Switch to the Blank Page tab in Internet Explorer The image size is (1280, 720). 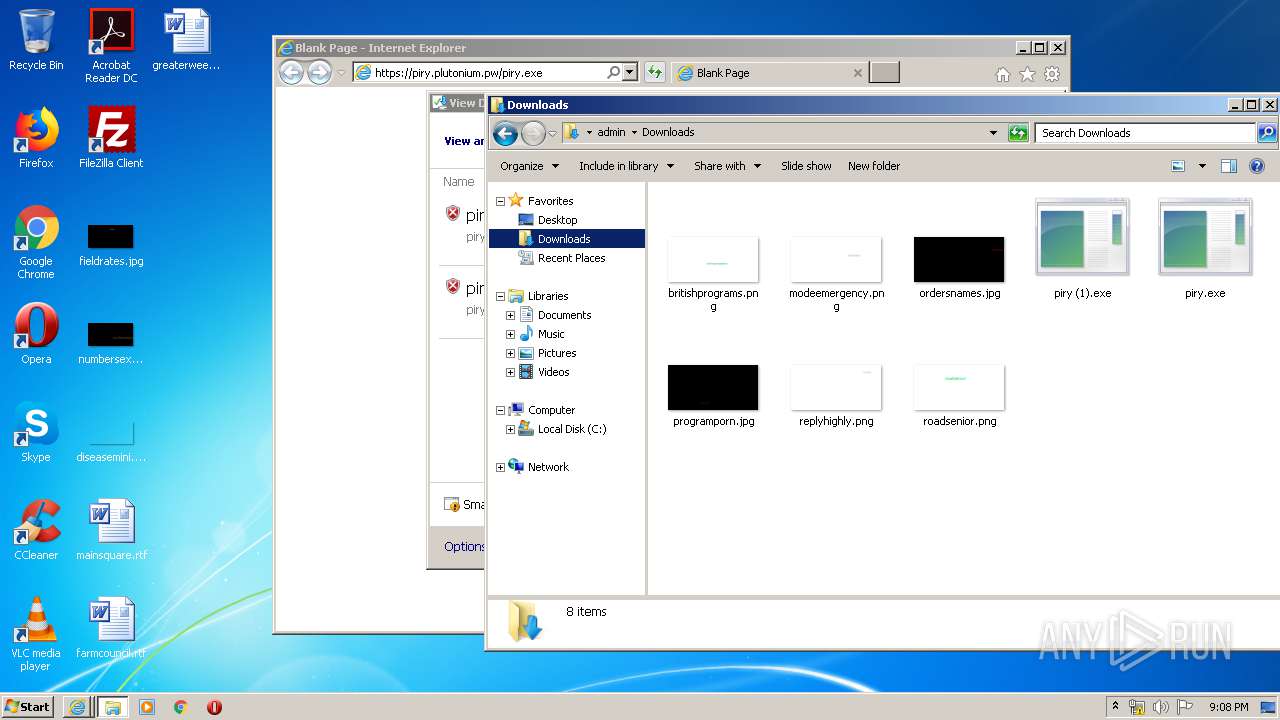(x=768, y=73)
